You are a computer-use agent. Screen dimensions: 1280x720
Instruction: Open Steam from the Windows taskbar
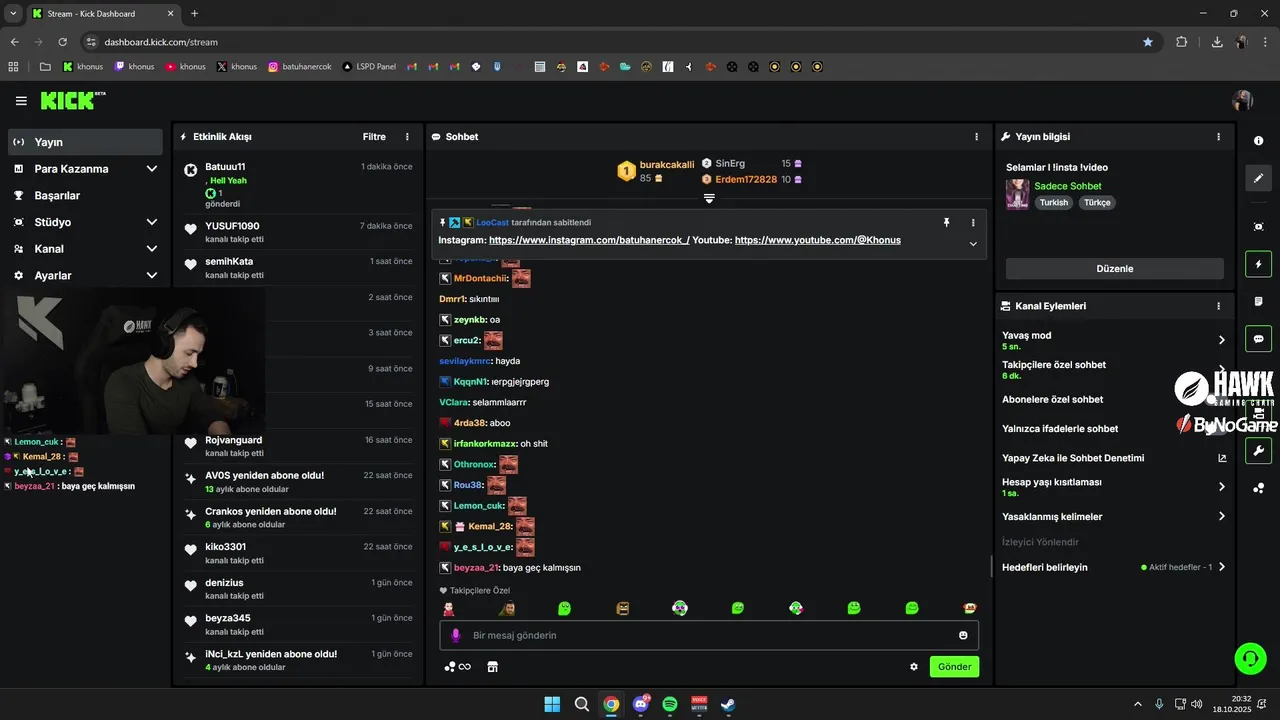pos(728,704)
